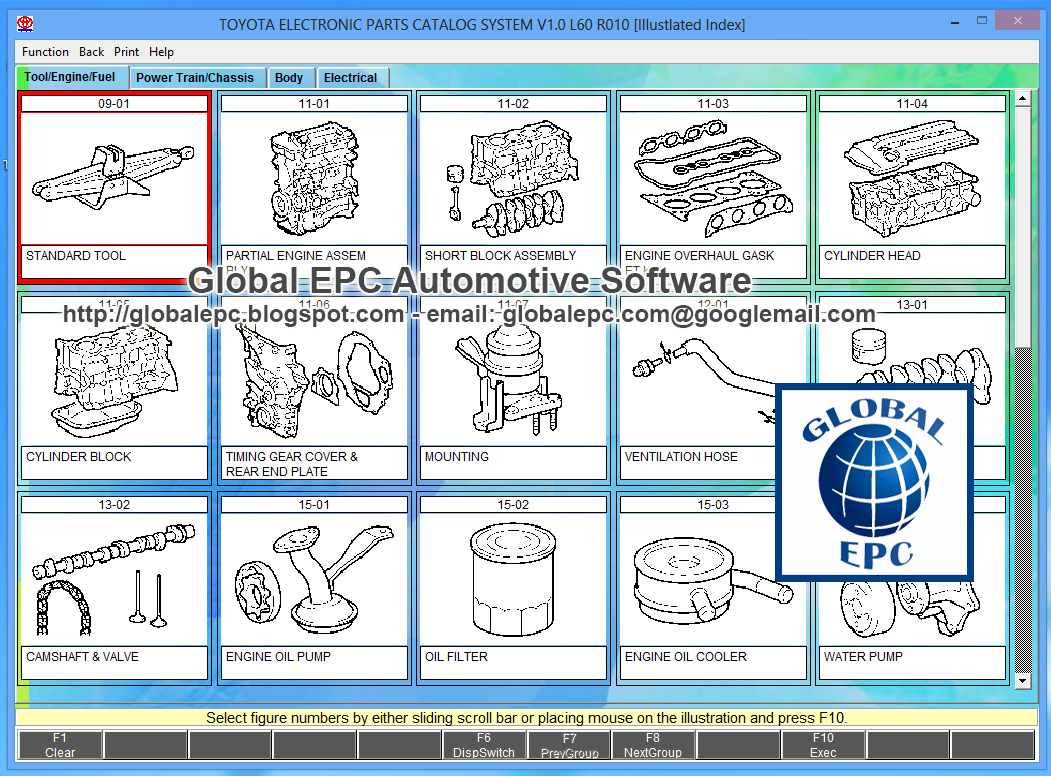Click the Back menu item
The image size is (1051, 776).
coord(91,52)
